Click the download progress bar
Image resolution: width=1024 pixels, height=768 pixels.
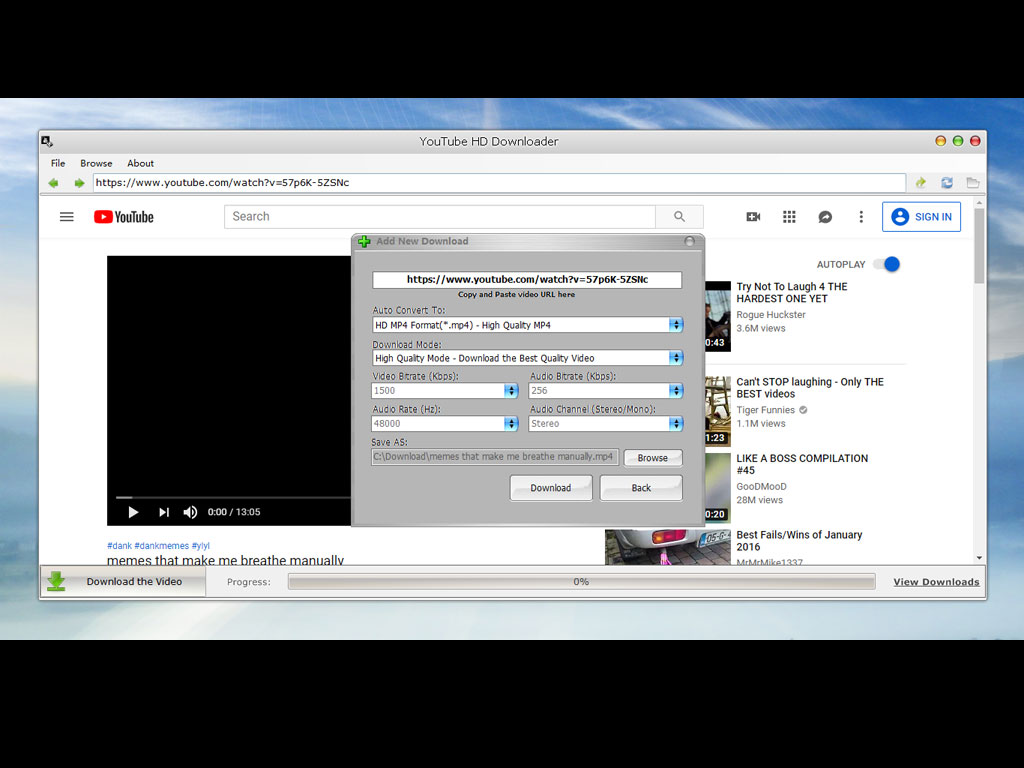click(x=581, y=581)
